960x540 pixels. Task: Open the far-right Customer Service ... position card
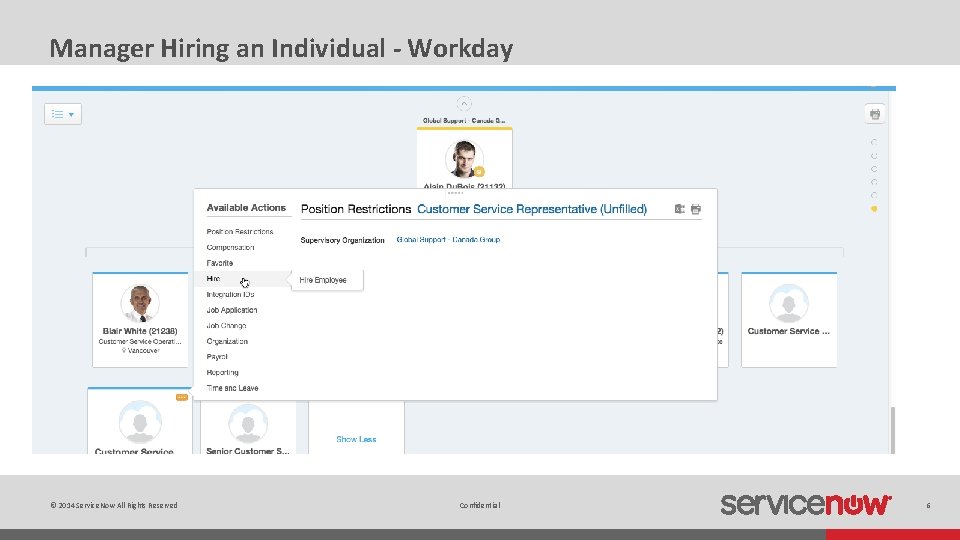789,320
